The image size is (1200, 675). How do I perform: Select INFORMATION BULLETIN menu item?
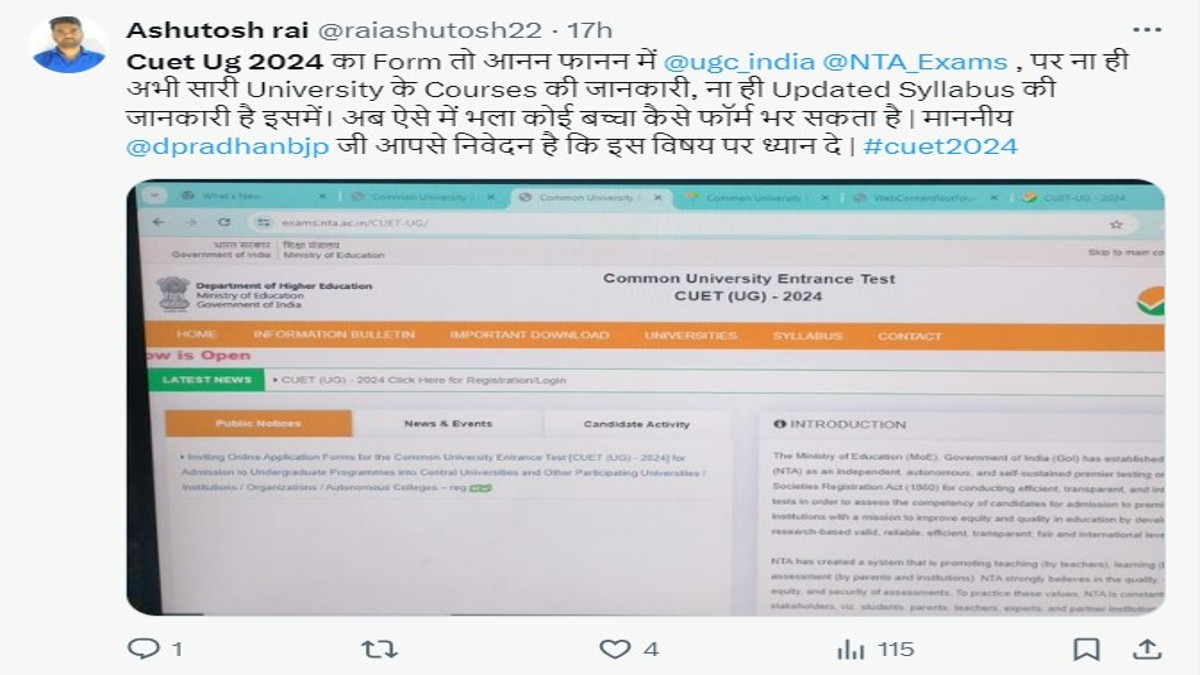[x=334, y=335]
